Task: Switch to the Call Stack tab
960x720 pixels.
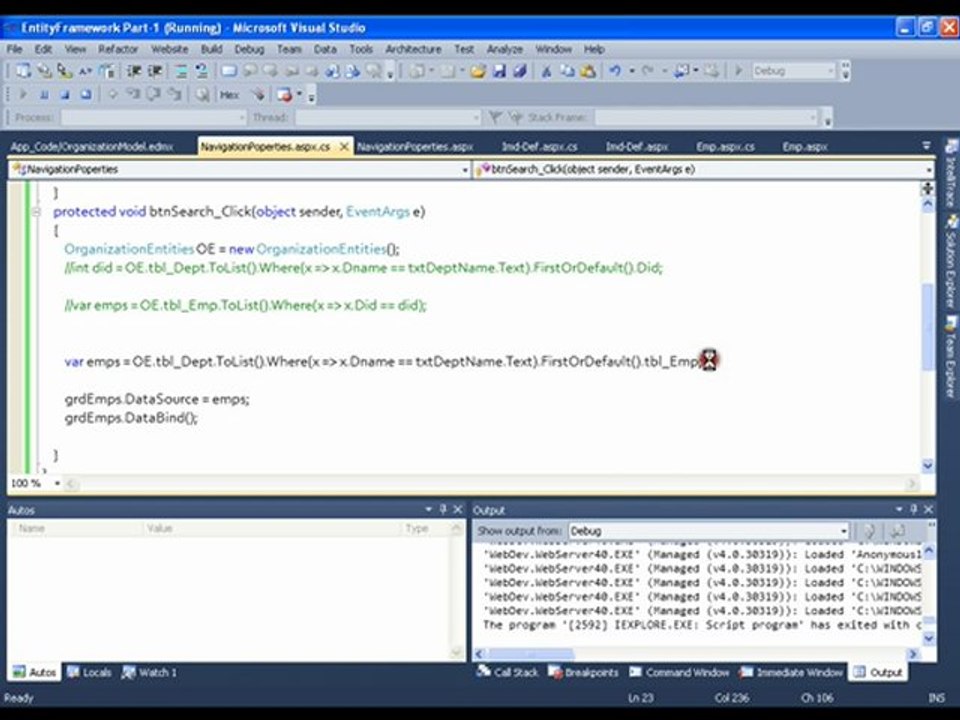Action: tap(508, 672)
